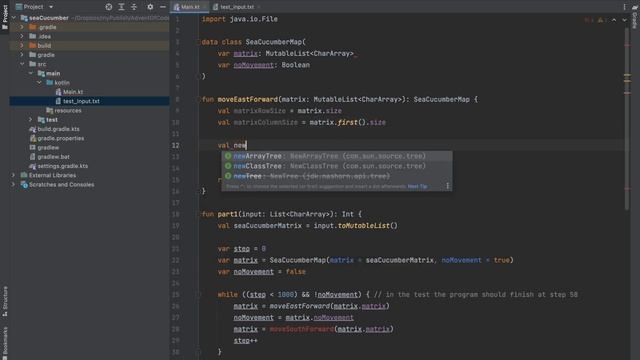Collapse the main source folder
This screenshot has height=360, width=640.
(x=31, y=73)
